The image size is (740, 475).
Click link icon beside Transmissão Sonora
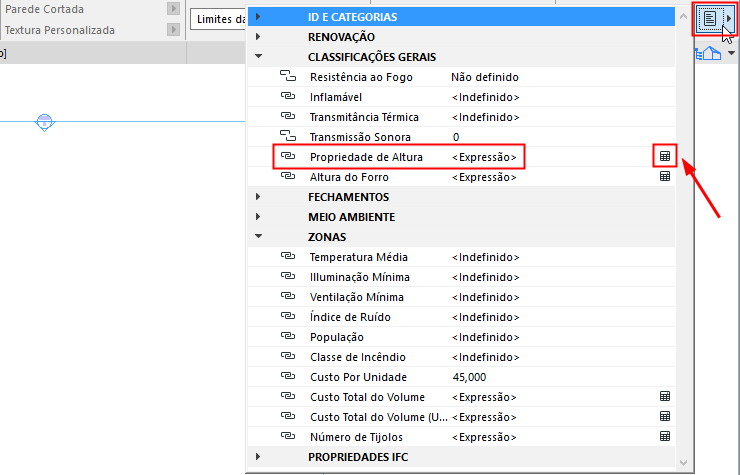pyautogui.click(x=288, y=136)
